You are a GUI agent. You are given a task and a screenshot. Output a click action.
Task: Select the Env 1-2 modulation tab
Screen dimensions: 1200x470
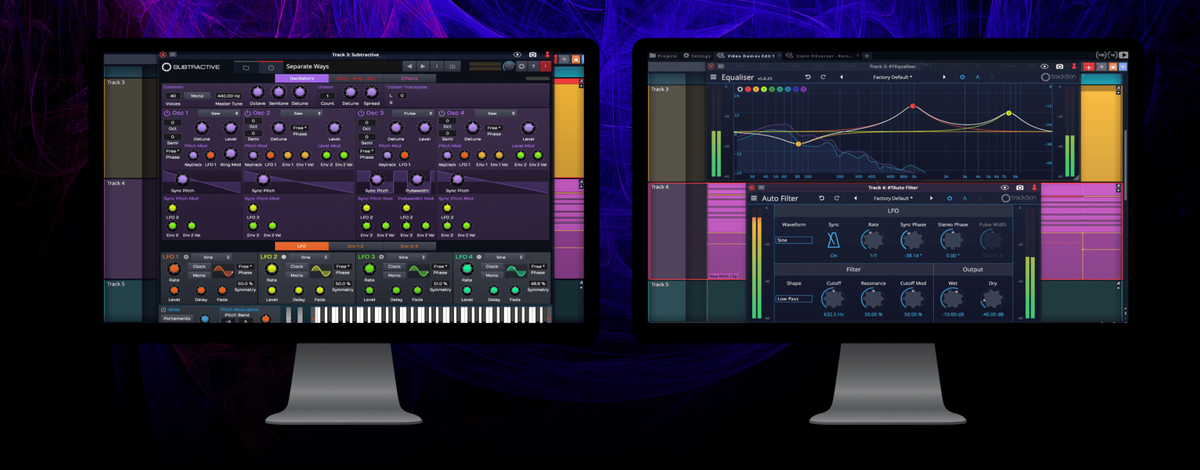coord(356,246)
